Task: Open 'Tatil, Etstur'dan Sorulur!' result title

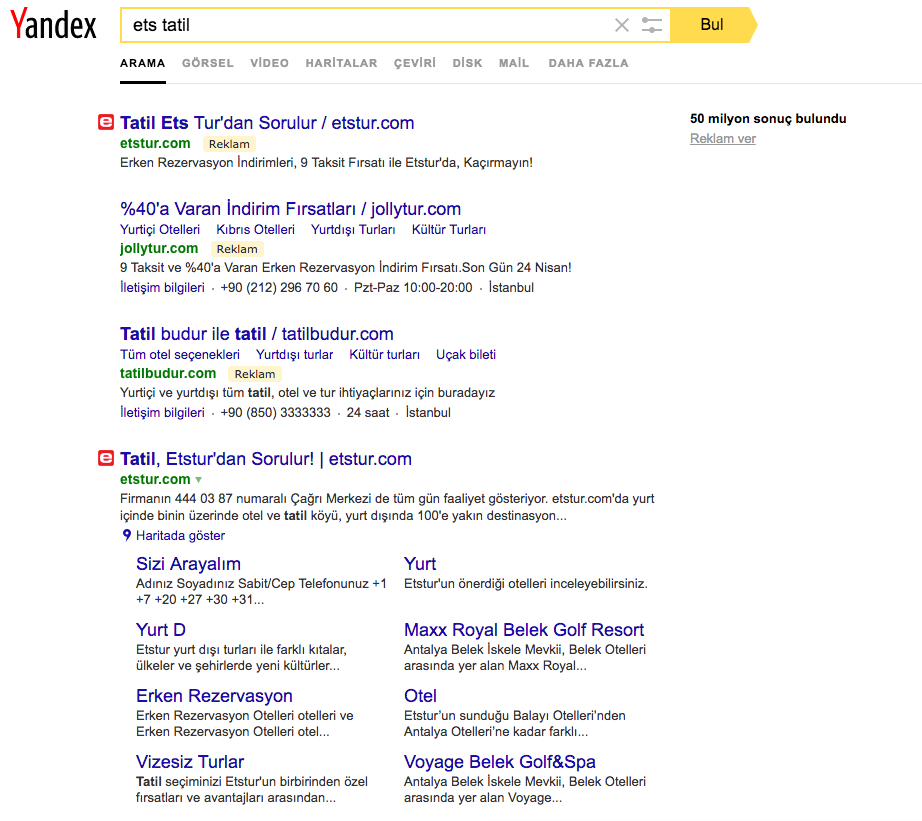Action: (266, 459)
